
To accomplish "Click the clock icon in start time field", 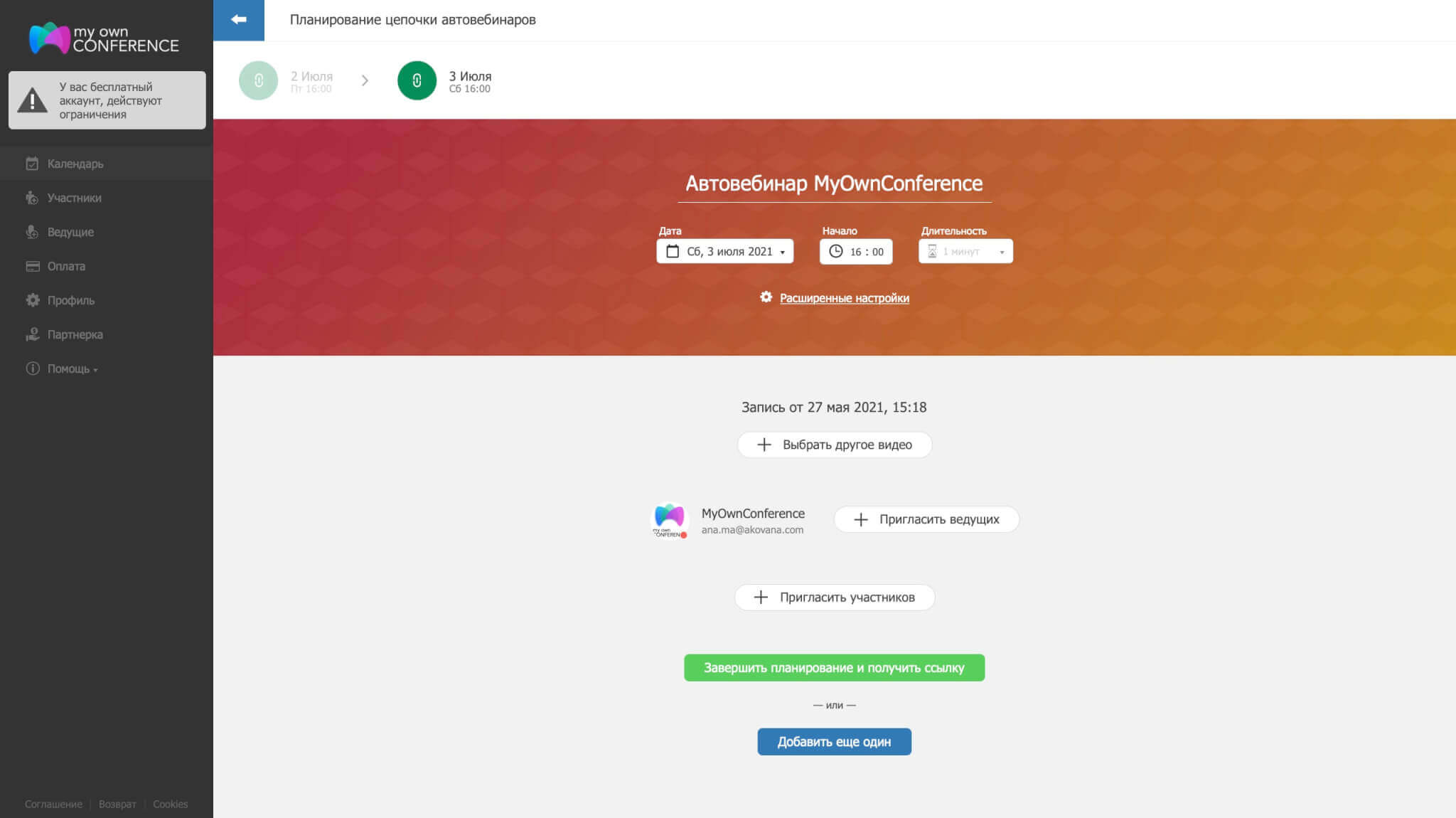I will click(x=836, y=251).
